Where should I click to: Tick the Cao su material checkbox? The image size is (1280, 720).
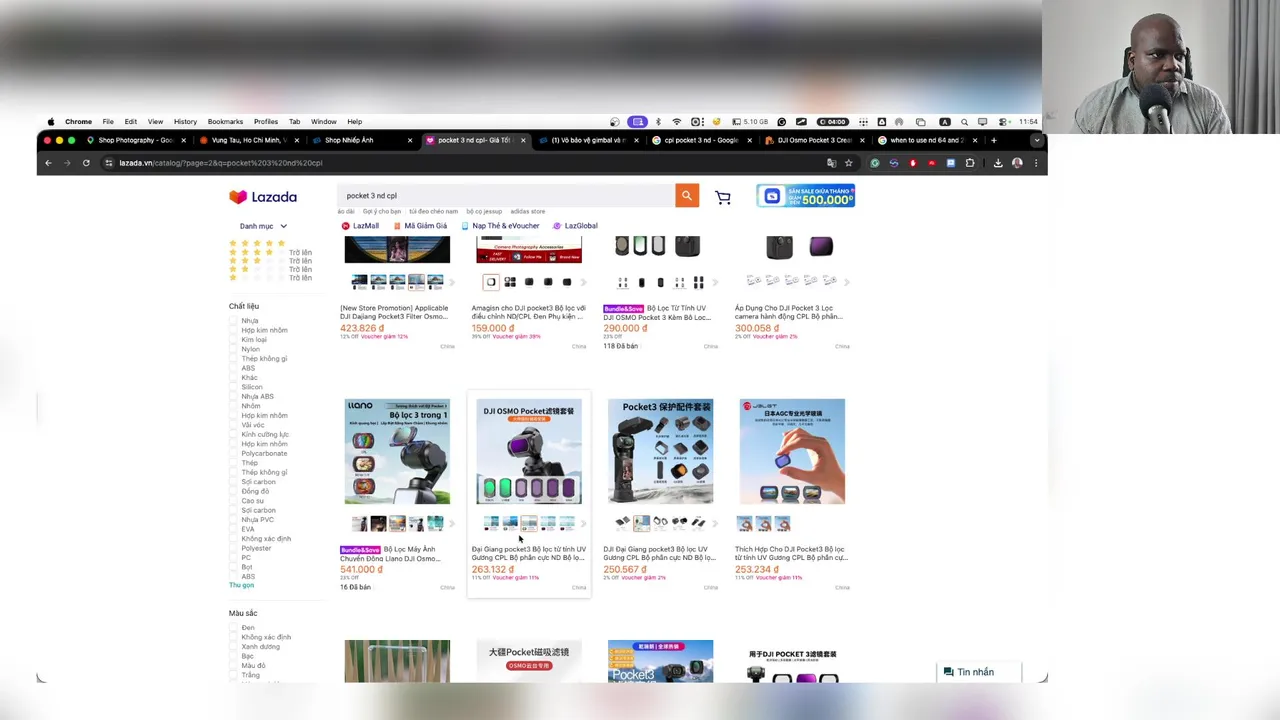point(234,501)
